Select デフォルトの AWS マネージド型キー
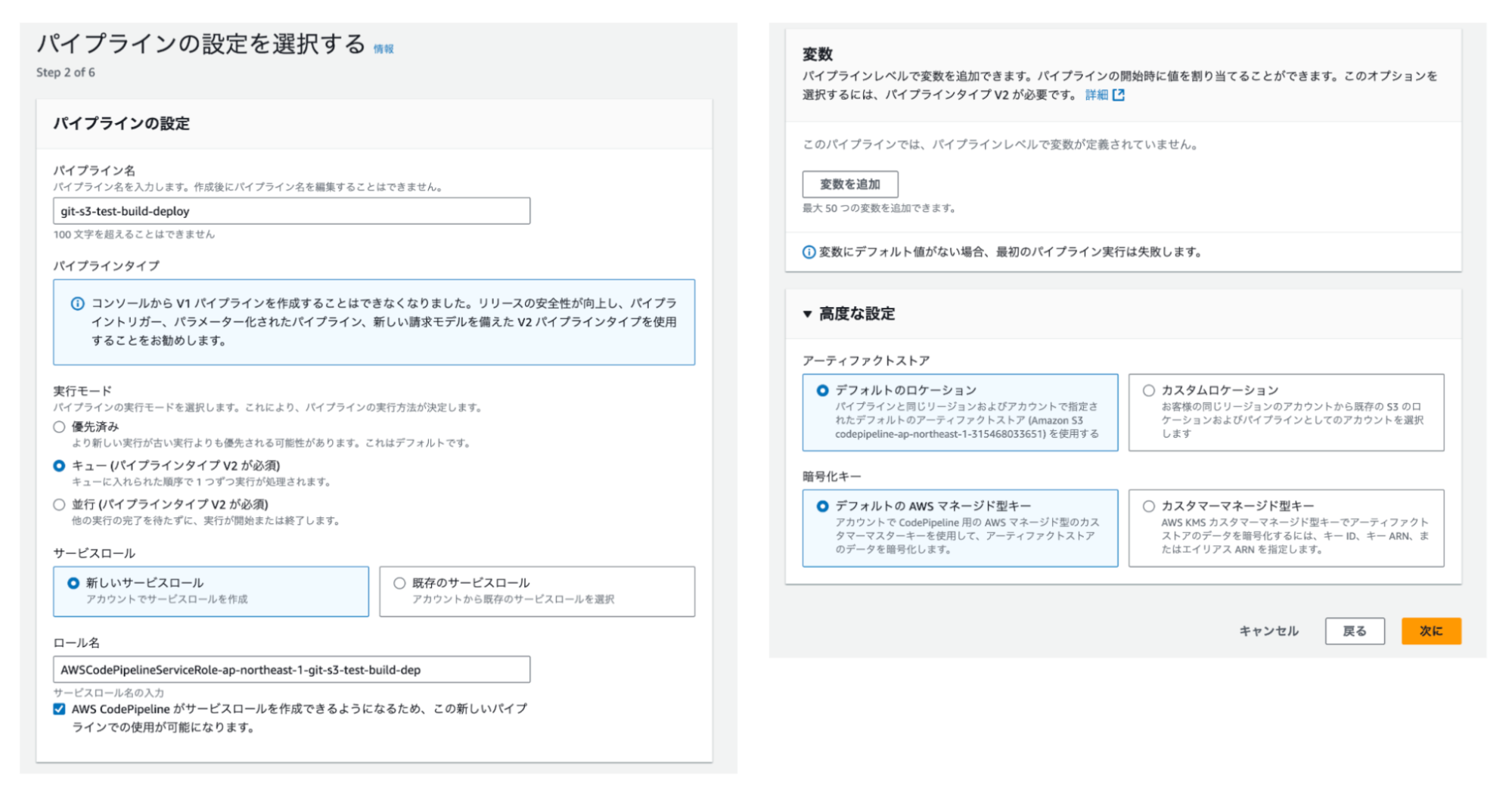The width and height of the screenshot is (1512, 797). pos(960,528)
